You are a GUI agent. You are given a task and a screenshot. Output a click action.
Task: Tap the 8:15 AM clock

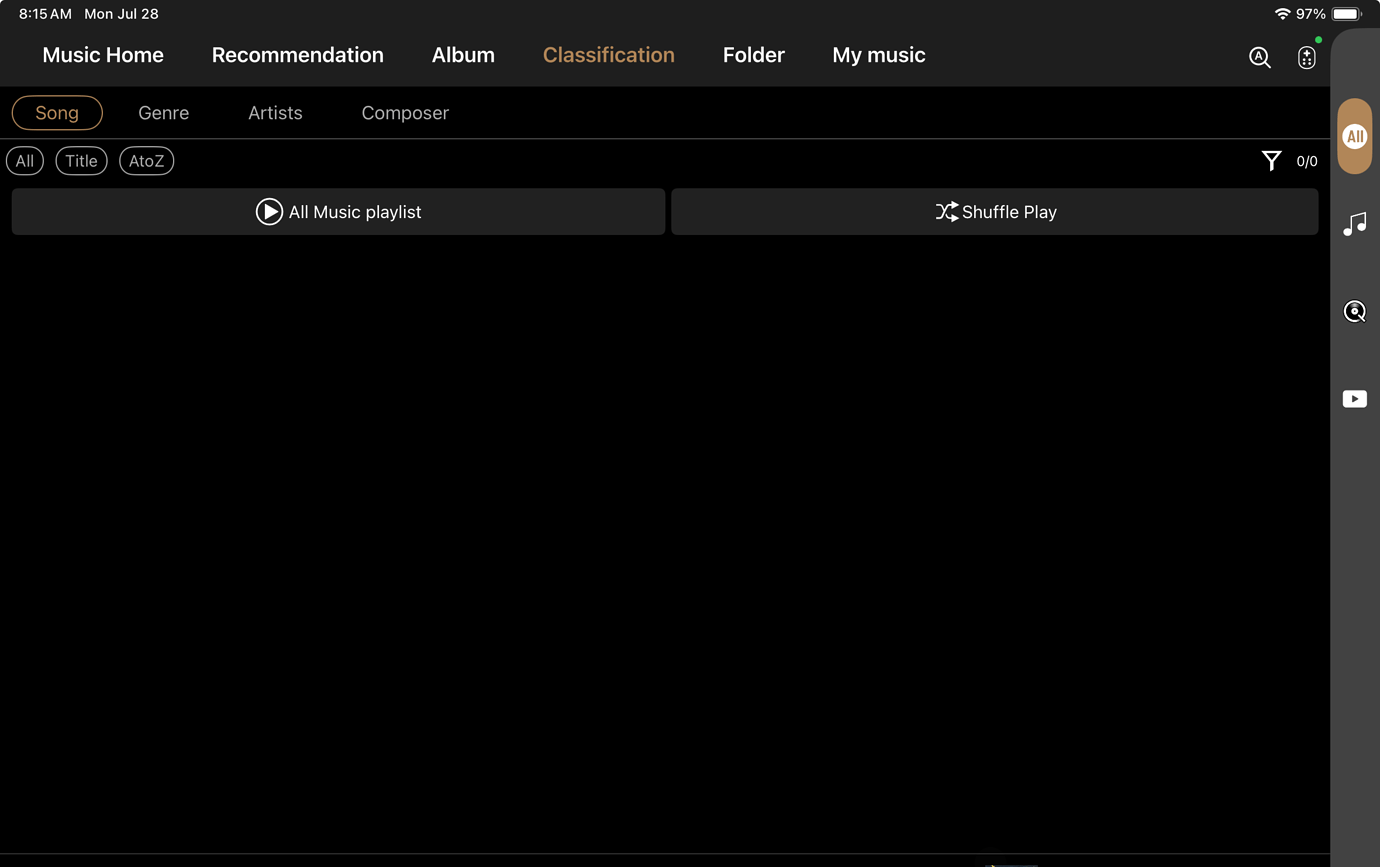(x=45, y=14)
